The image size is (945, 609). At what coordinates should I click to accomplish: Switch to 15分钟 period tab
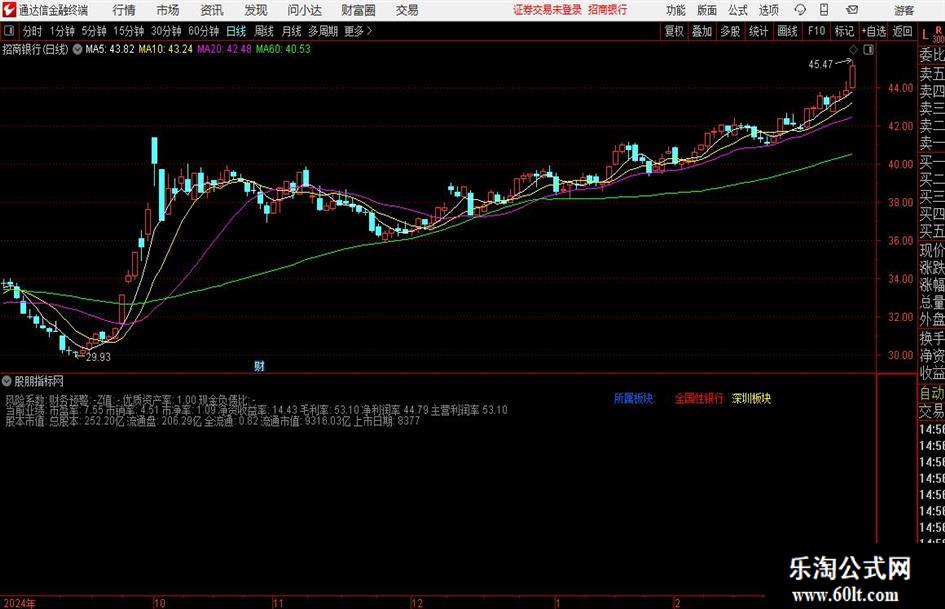pos(128,31)
